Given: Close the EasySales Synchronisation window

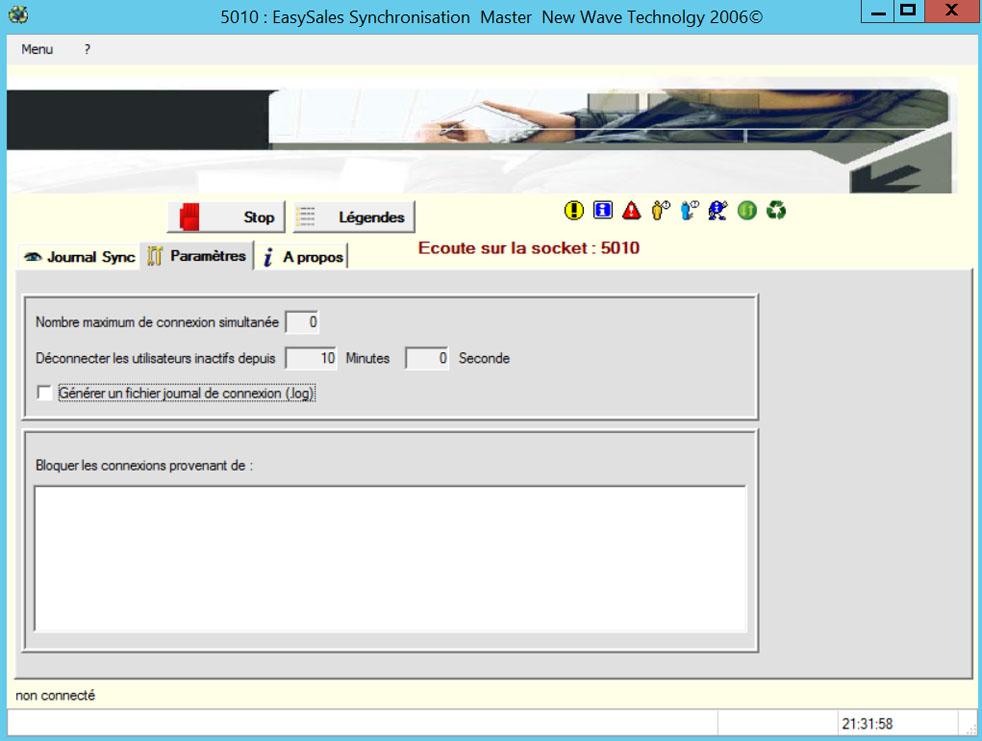Looking at the screenshot, I should (952, 11).
